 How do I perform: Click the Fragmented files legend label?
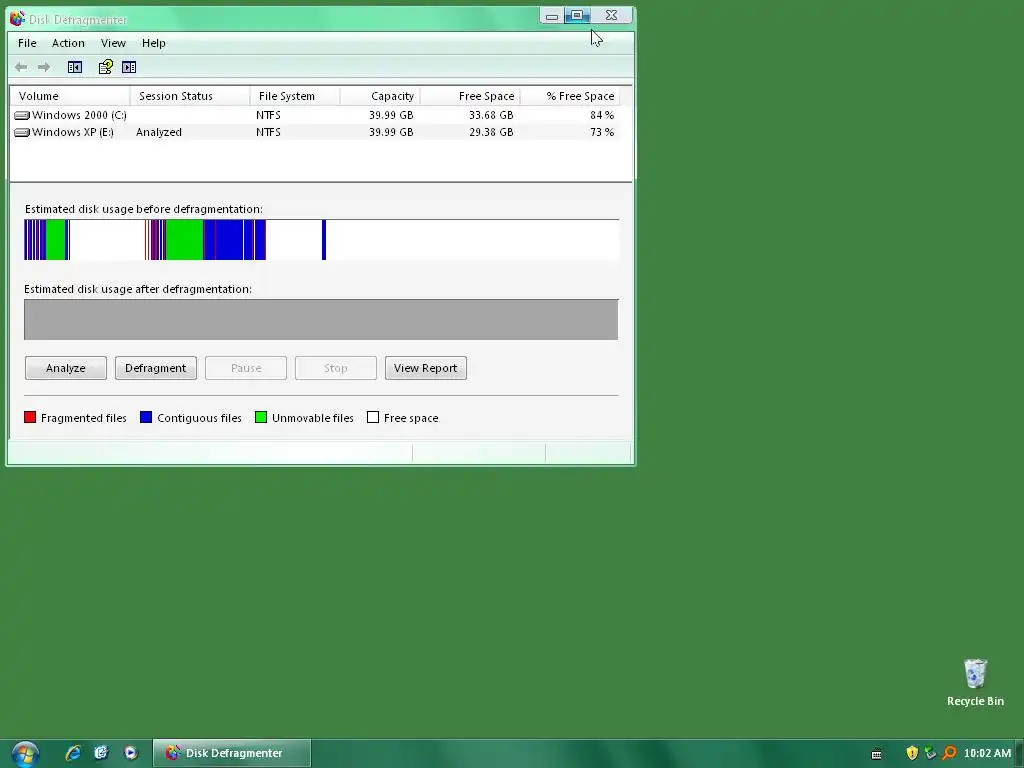pos(84,418)
